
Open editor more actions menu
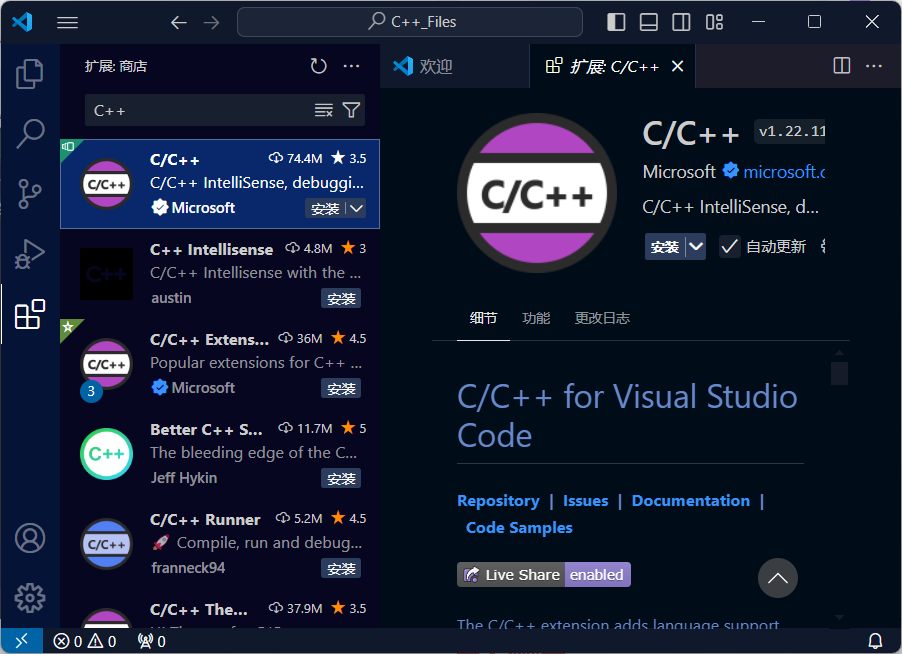(874, 66)
